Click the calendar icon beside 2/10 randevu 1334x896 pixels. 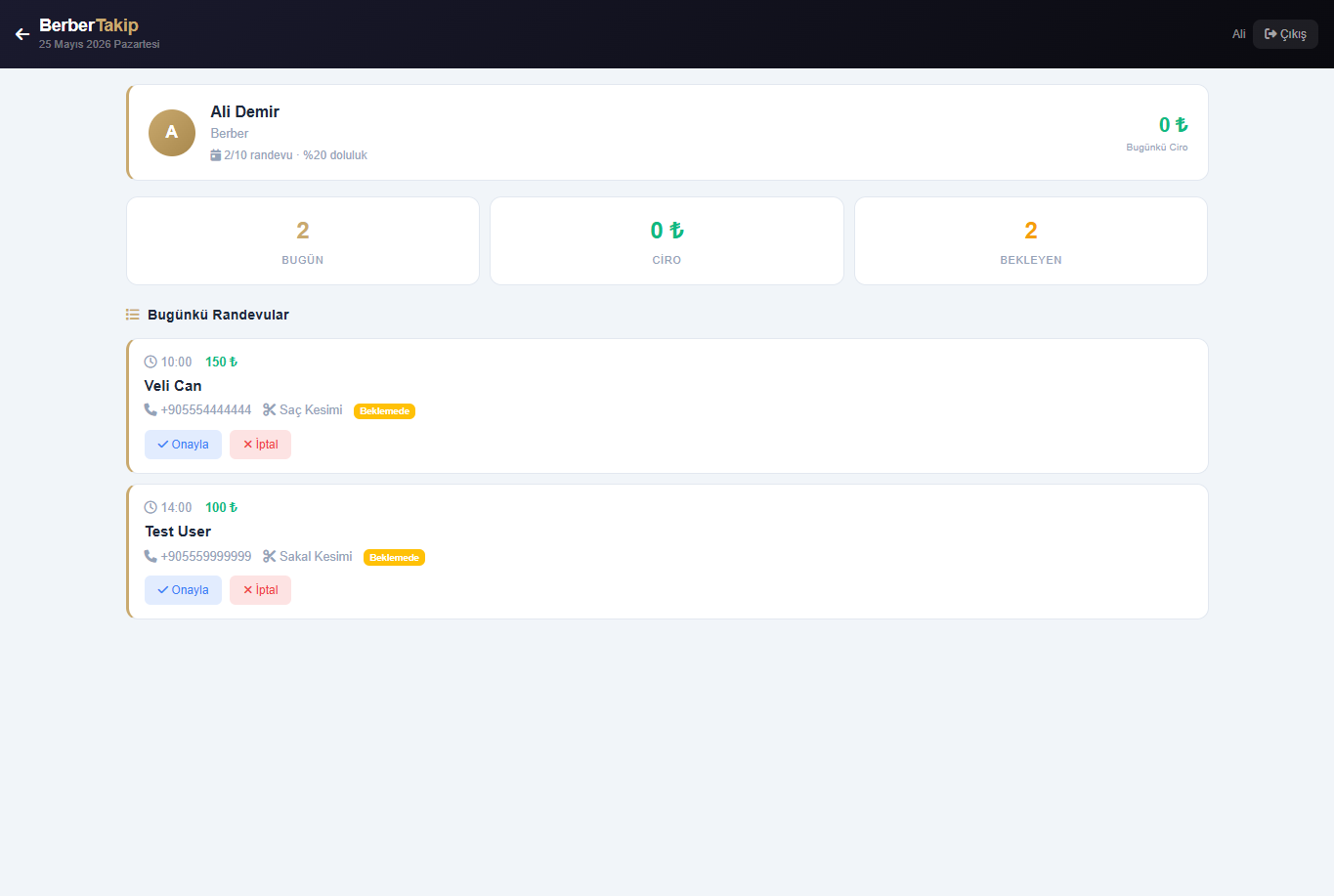[x=216, y=154]
